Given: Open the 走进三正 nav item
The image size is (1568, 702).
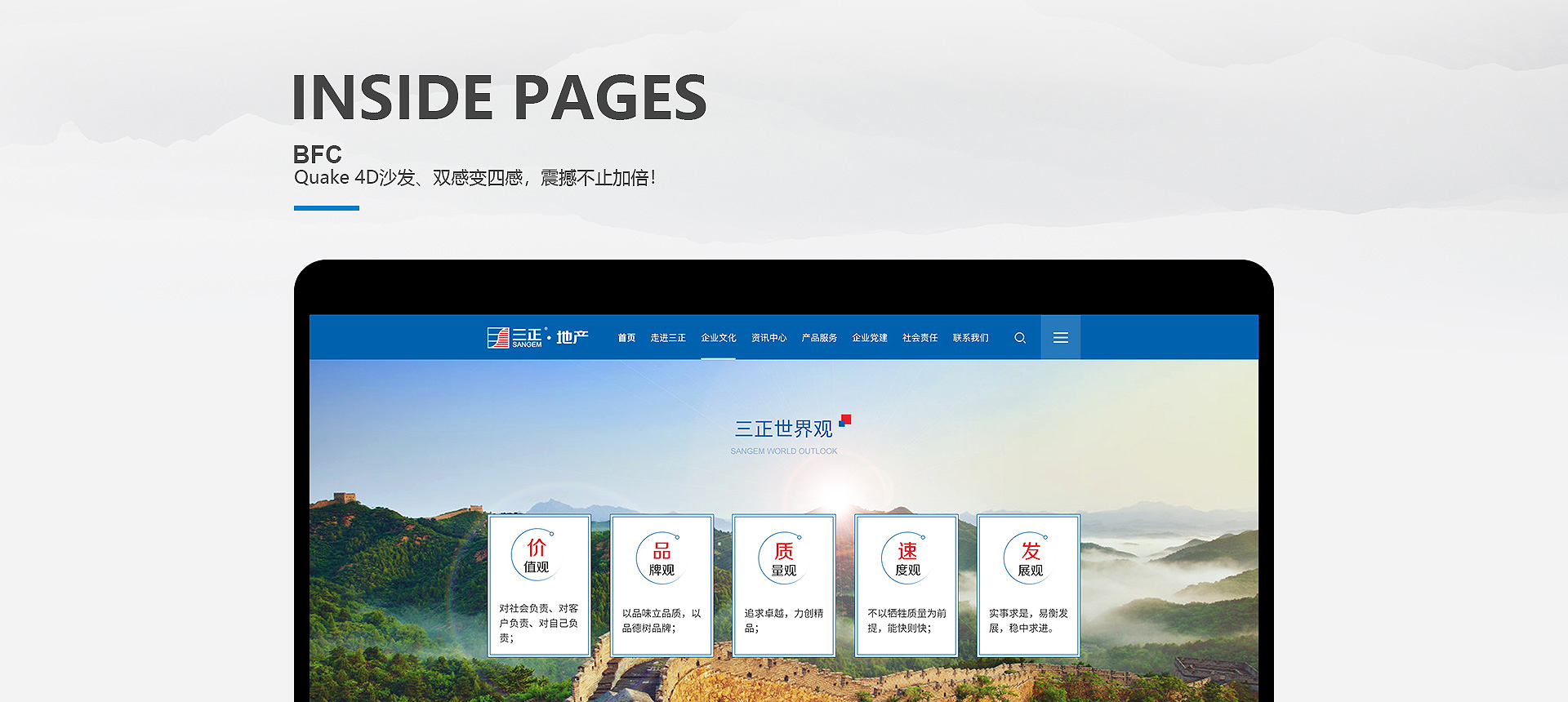Looking at the screenshot, I should (x=668, y=338).
